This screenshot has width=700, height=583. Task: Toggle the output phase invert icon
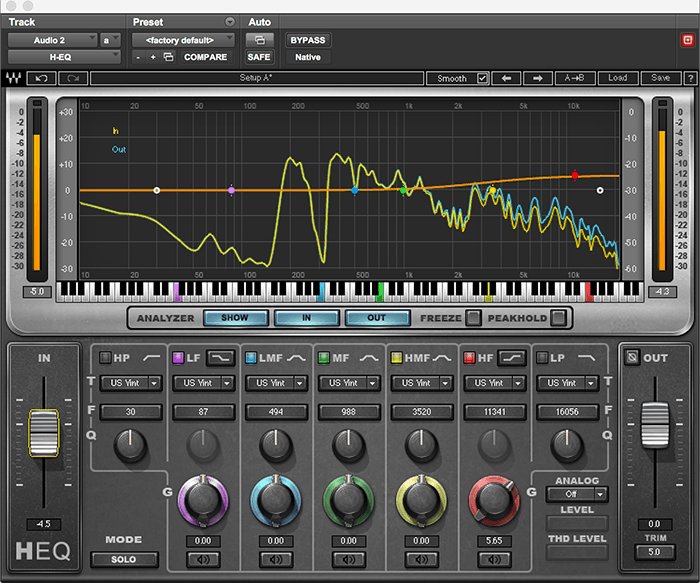click(x=632, y=357)
